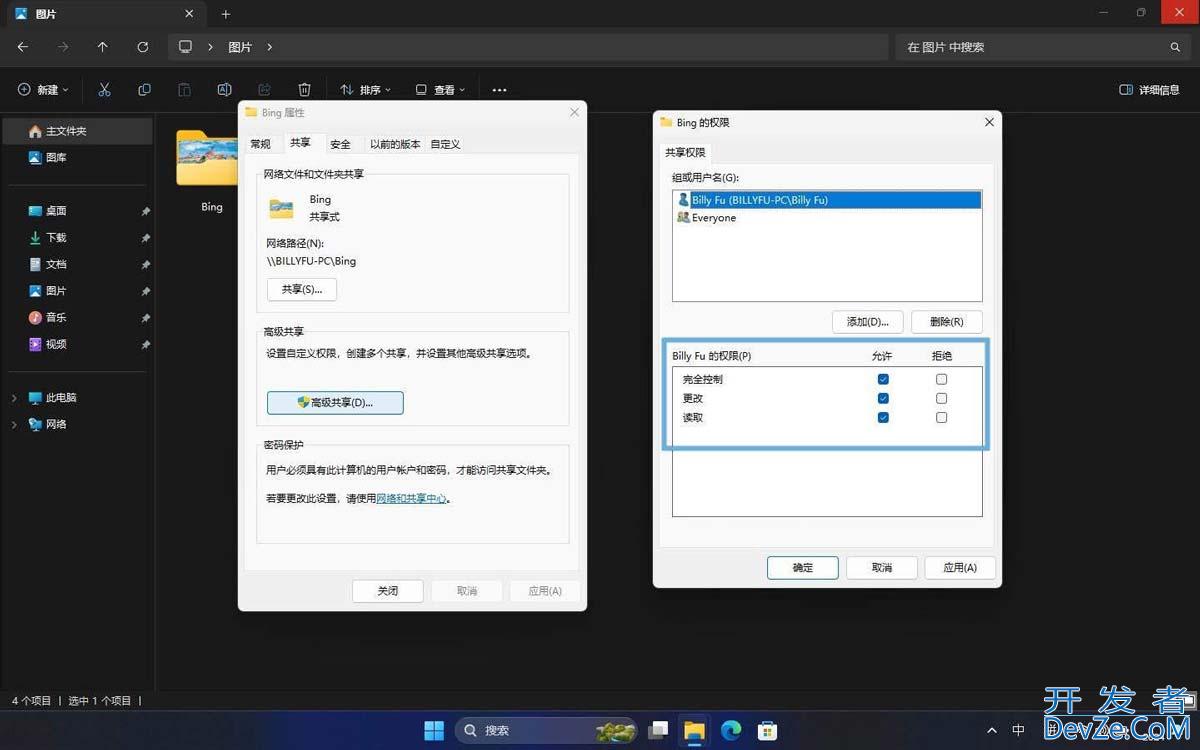Open 音乐 in the sidebar

[78, 317]
